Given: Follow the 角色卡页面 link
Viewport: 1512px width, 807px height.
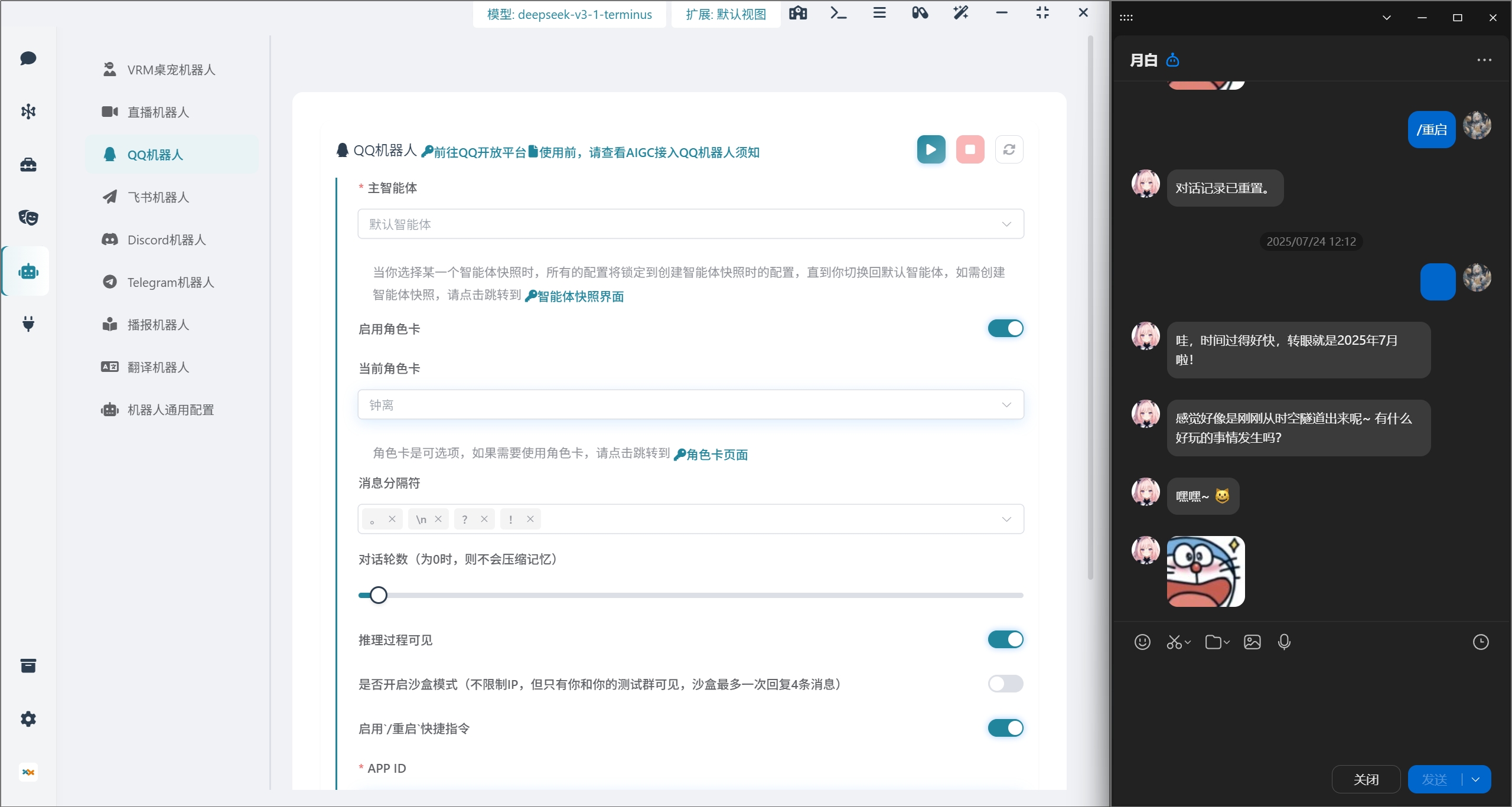Looking at the screenshot, I should [716, 455].
